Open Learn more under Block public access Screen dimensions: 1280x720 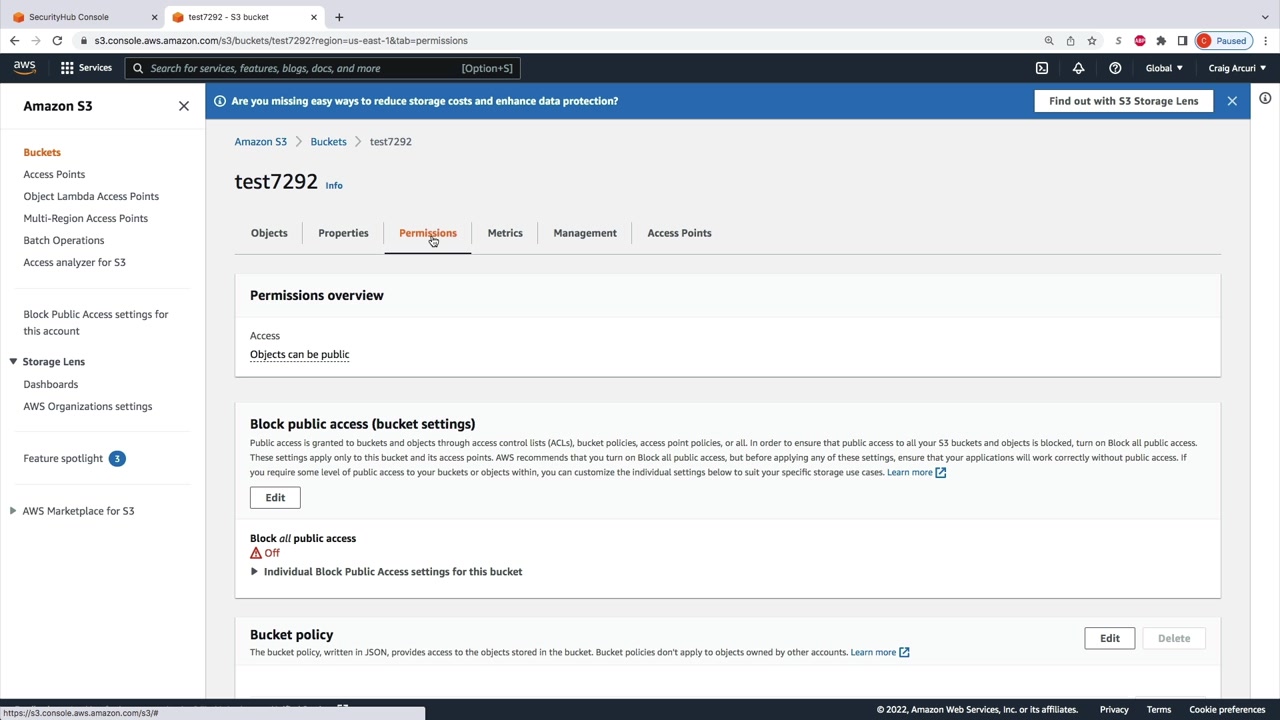[x=916, y=472]
